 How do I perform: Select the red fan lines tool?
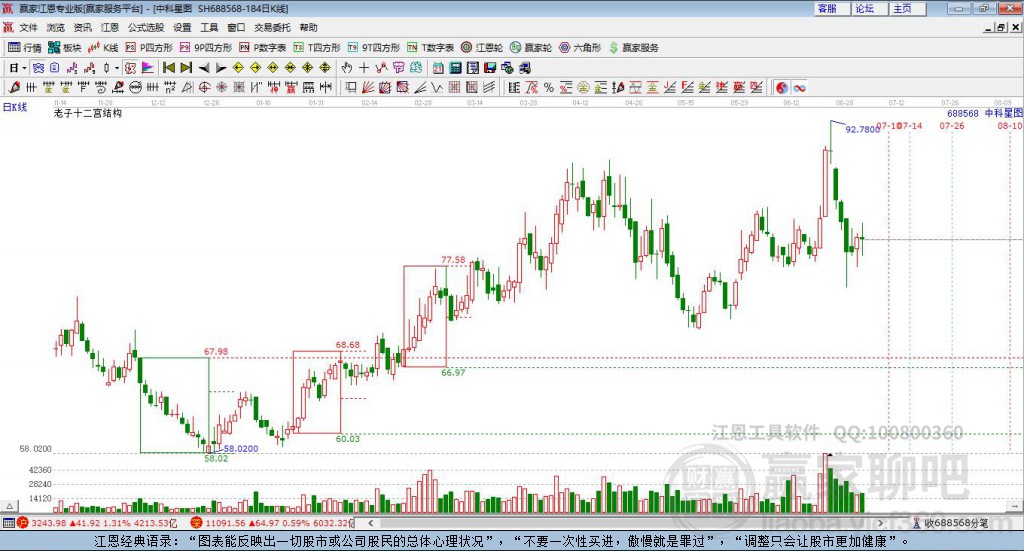coord(368,87)
